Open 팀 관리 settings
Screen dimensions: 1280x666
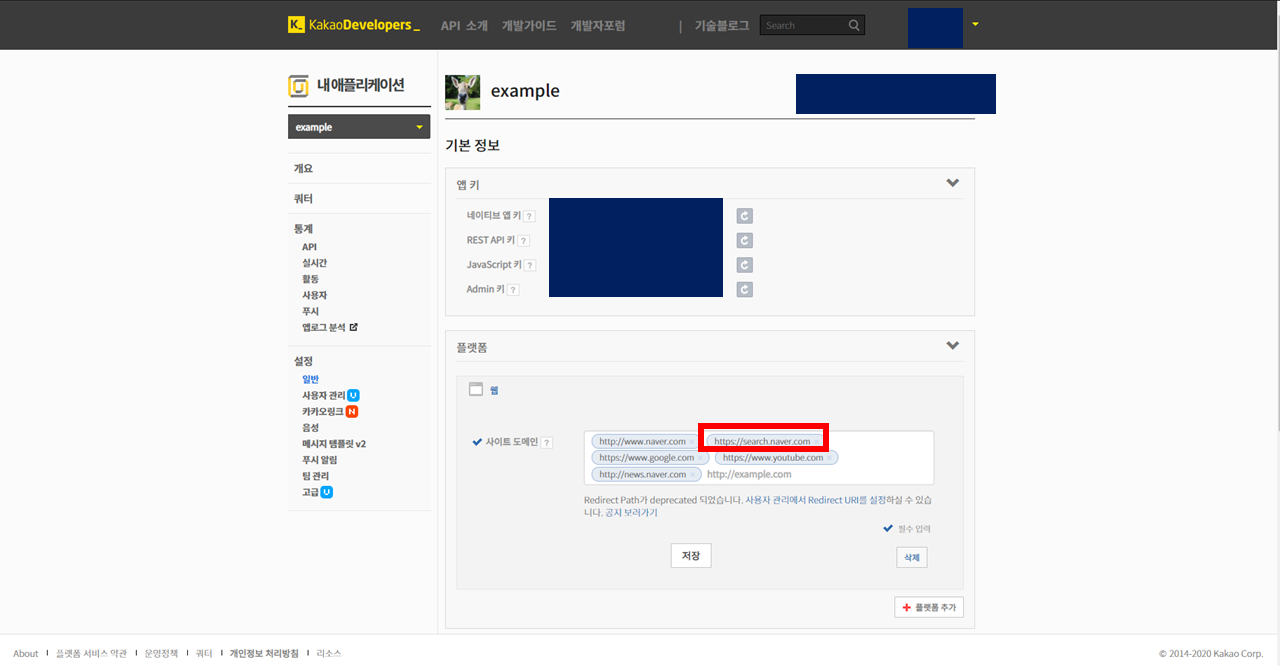315,476
